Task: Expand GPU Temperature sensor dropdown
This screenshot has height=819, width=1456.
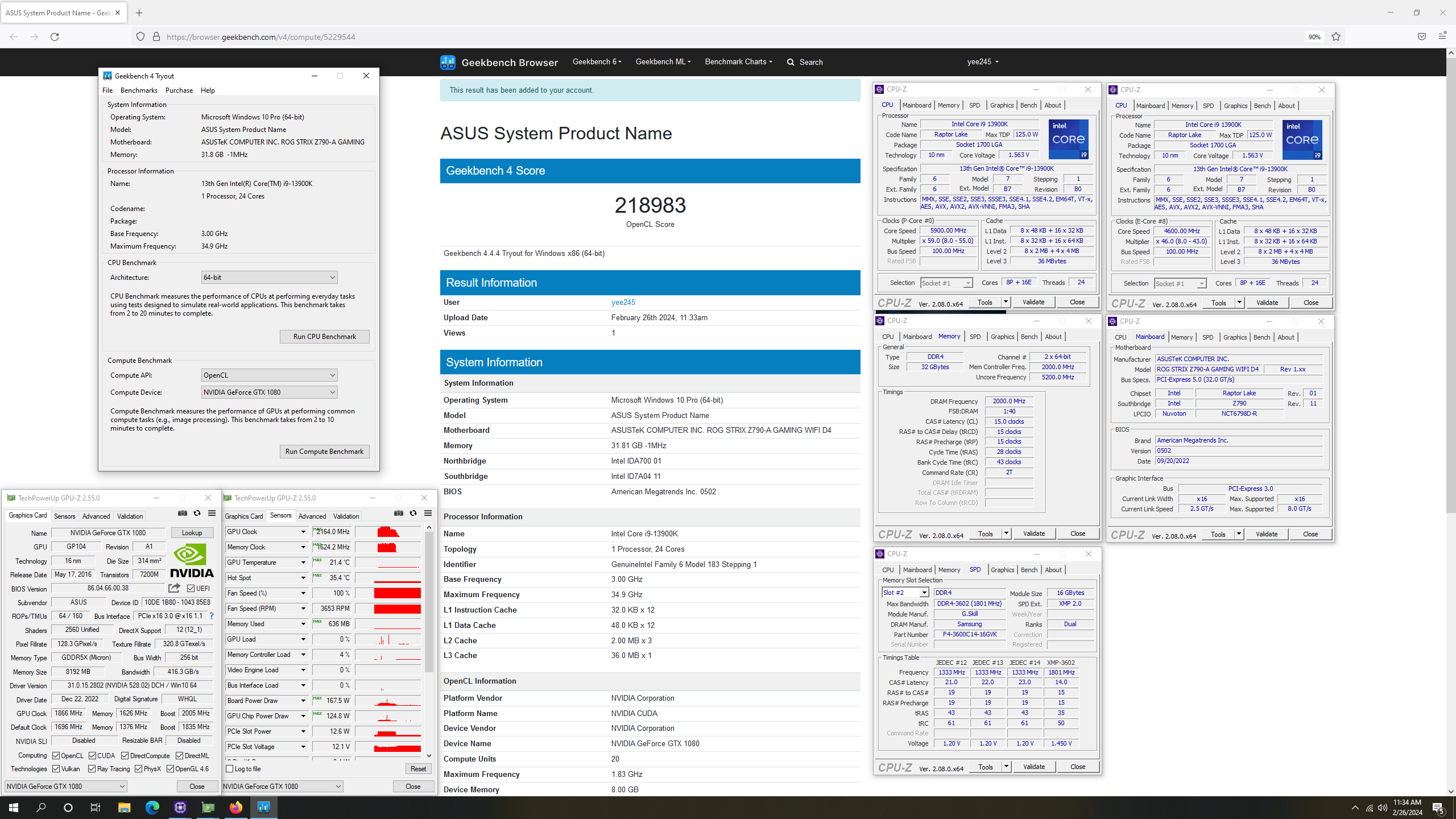Action: click(x=303, y=562)
